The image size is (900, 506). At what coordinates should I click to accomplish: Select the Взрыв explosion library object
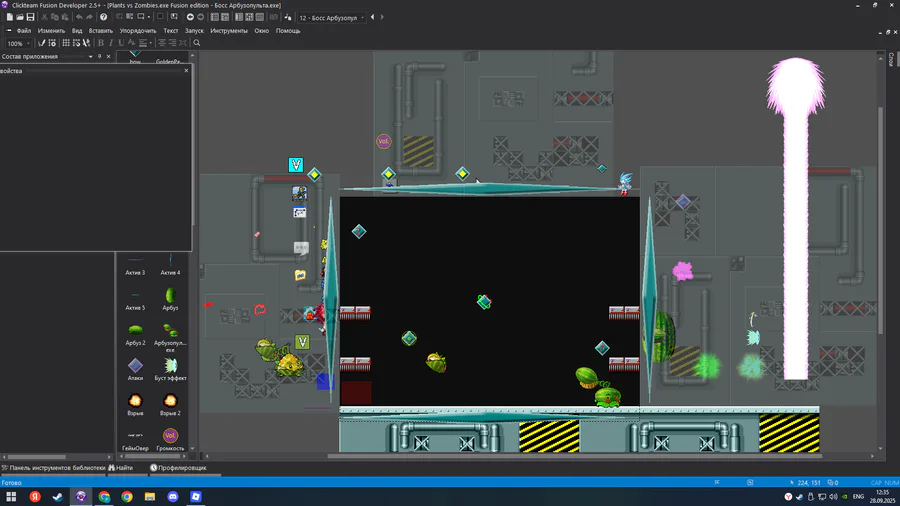[135, 404]
